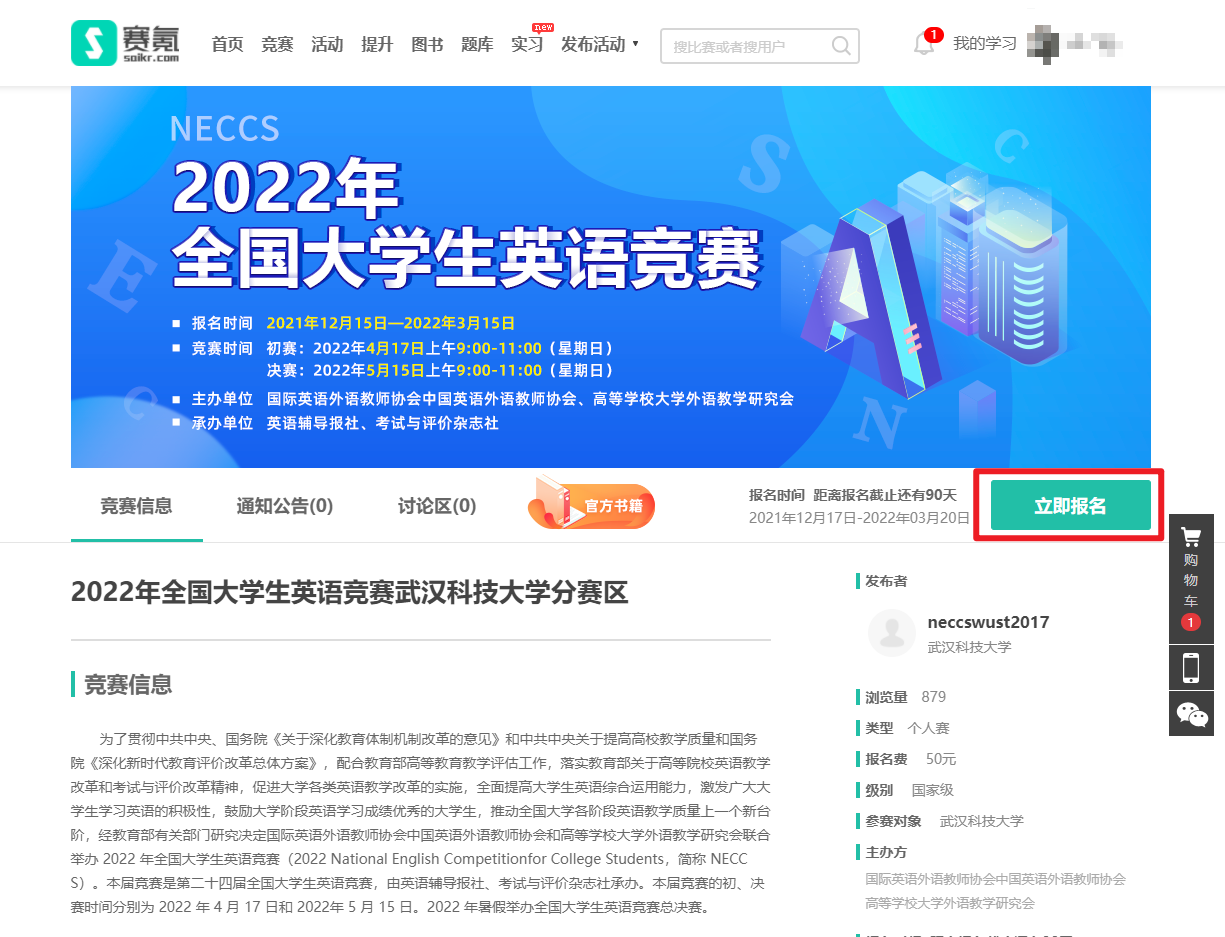
Task: Select the 竞赛信息 tab
Action: tap(136, 506)
